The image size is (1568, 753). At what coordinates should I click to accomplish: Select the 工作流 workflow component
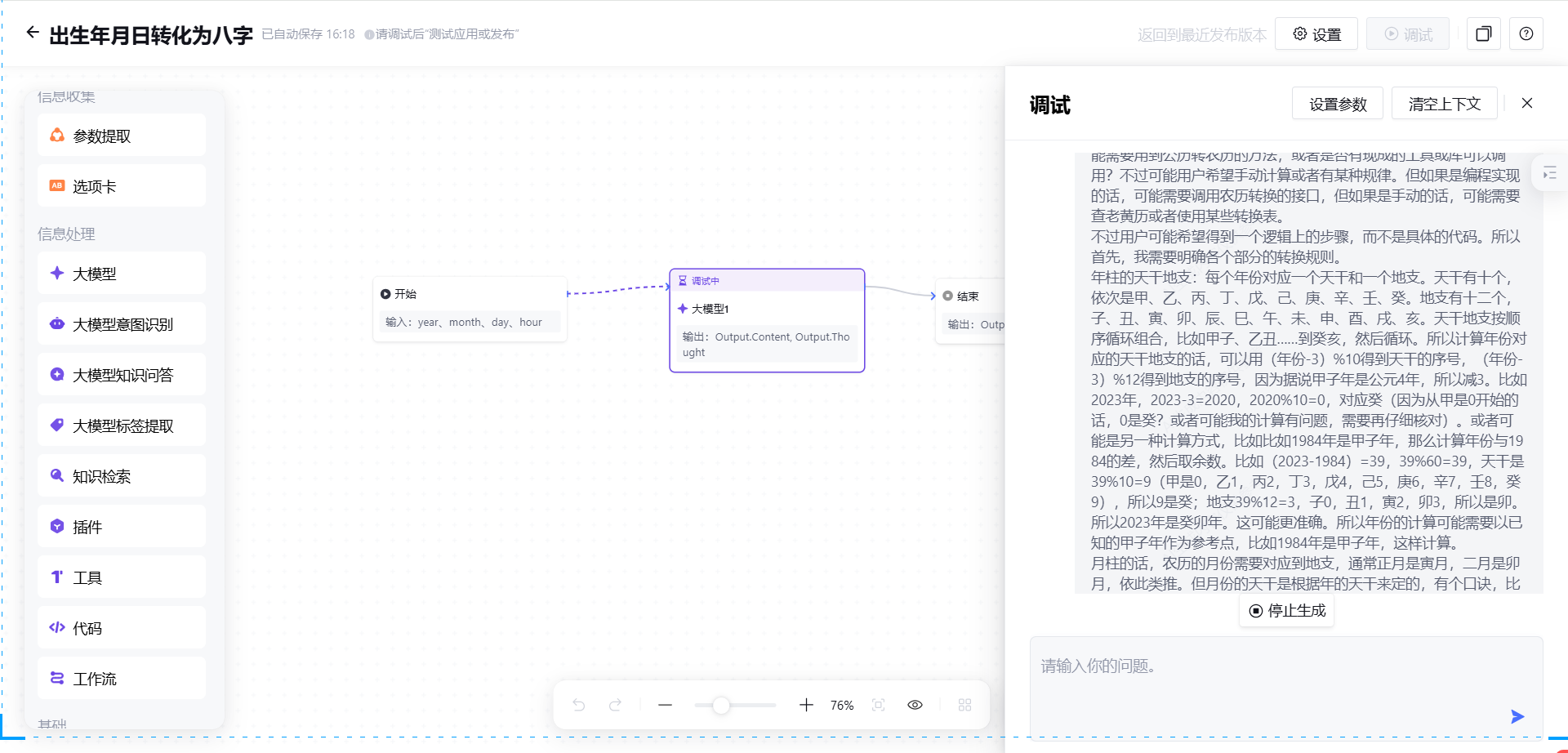click(x=122, y=679)
